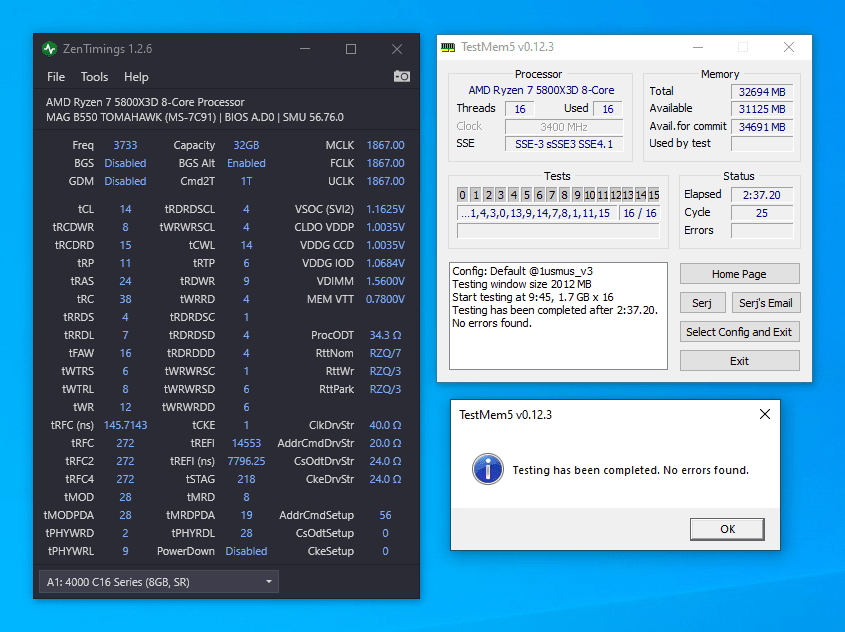The height and width of the screenshot is (632, 845).
Task: Click the empty test progress bar
Action: pos(558,231)
